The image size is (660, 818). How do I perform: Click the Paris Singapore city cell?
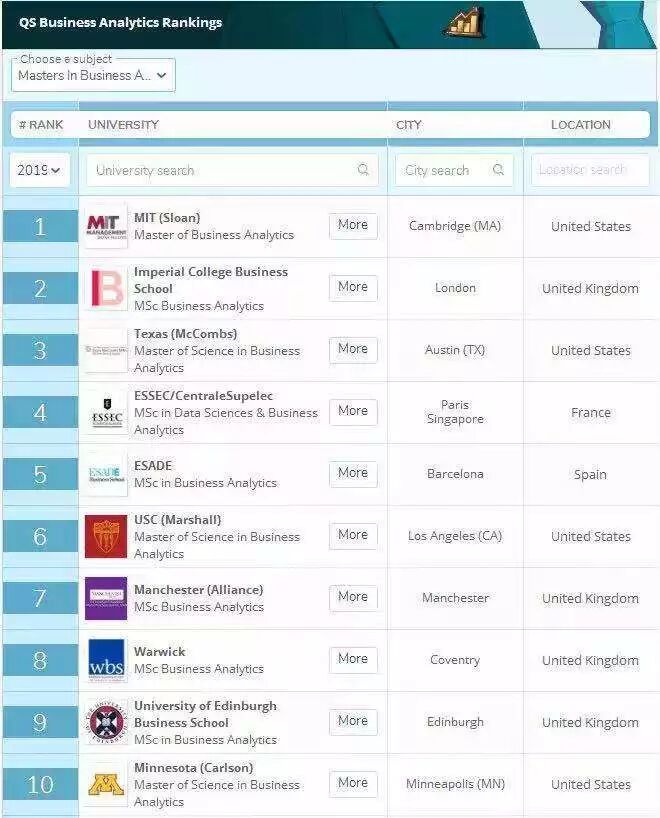[x=455, y=412]
